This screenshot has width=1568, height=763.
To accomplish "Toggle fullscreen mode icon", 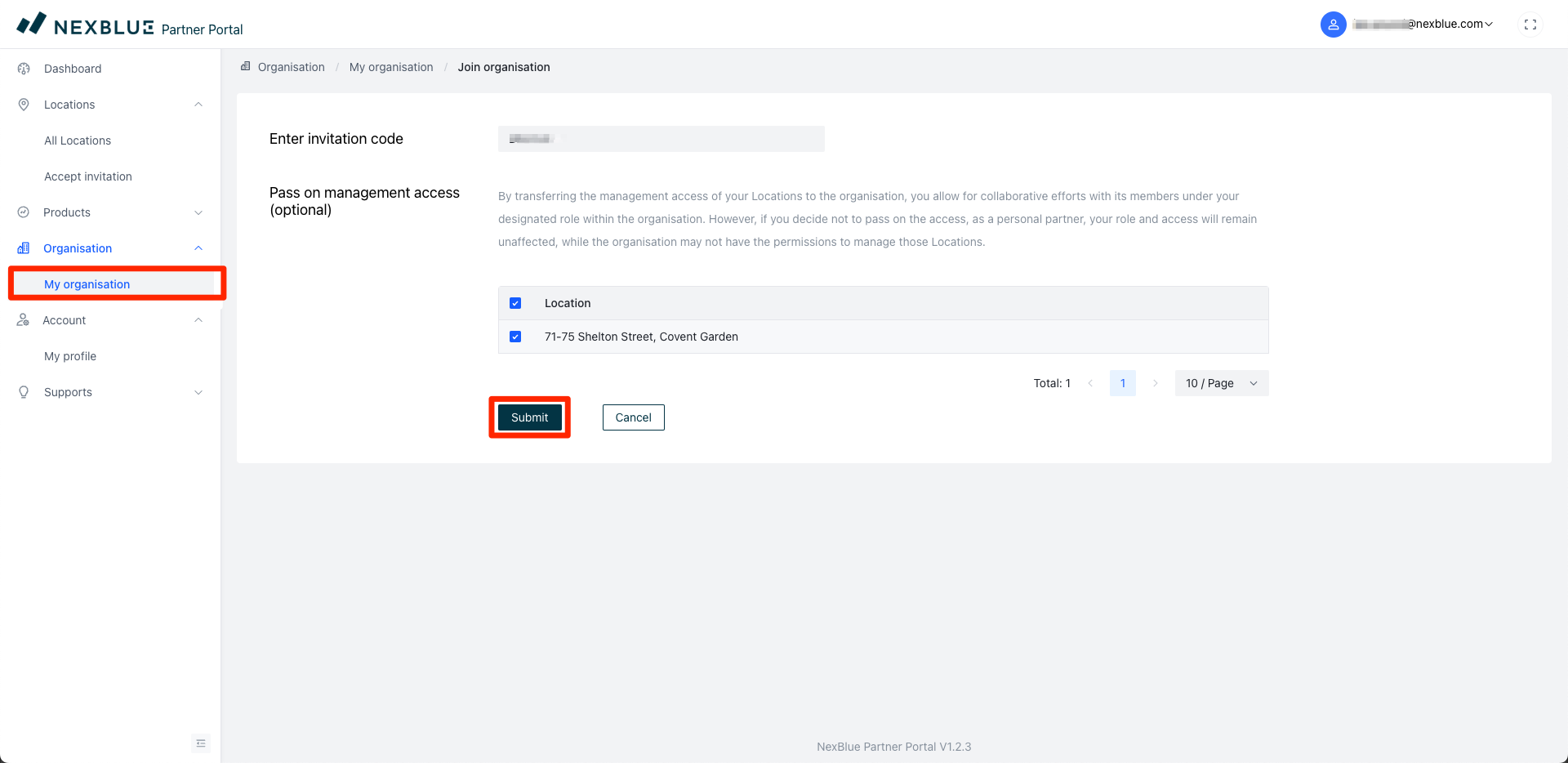I will coord(1530,25).
